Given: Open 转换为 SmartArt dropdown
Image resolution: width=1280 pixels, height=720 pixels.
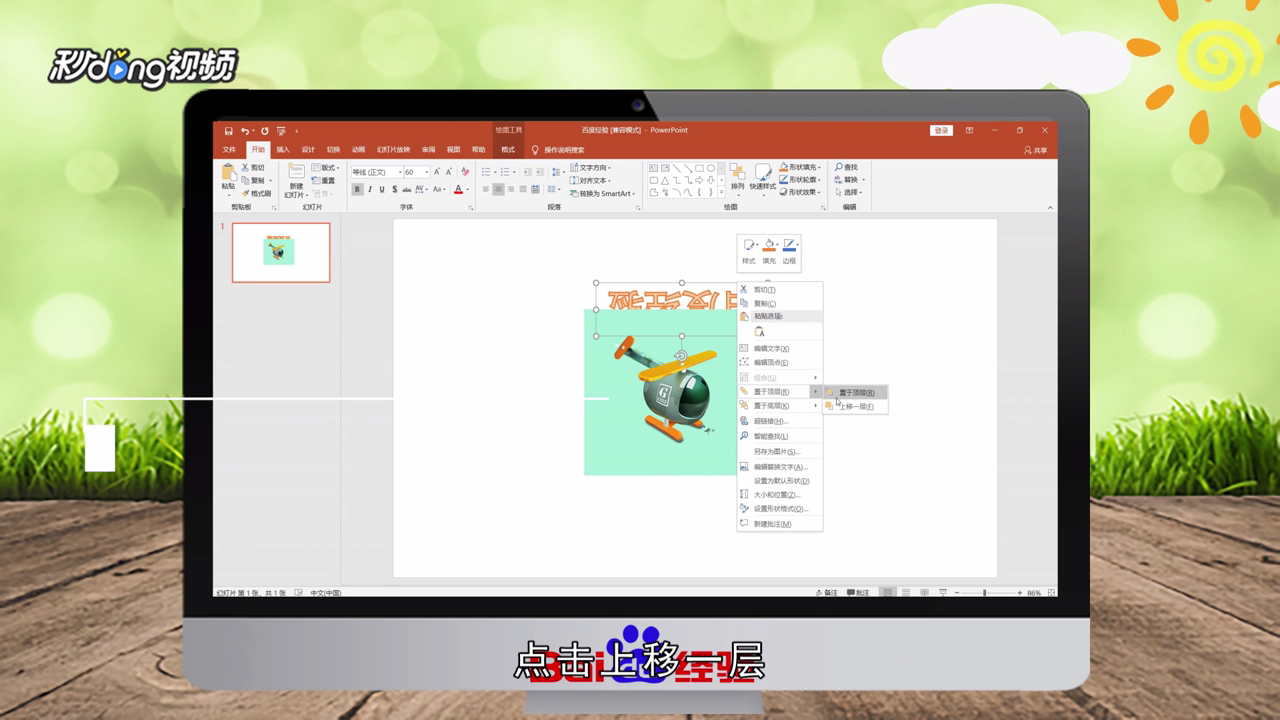Looking at the screenshot, I should [x=602, y=193].
